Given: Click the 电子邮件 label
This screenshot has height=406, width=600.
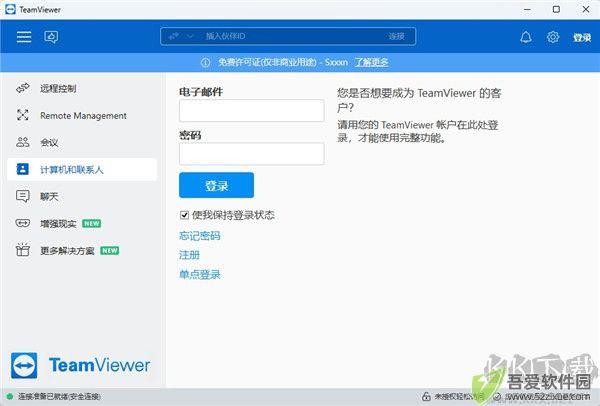Looking at the screenshot, I should (x=201, y=92).
